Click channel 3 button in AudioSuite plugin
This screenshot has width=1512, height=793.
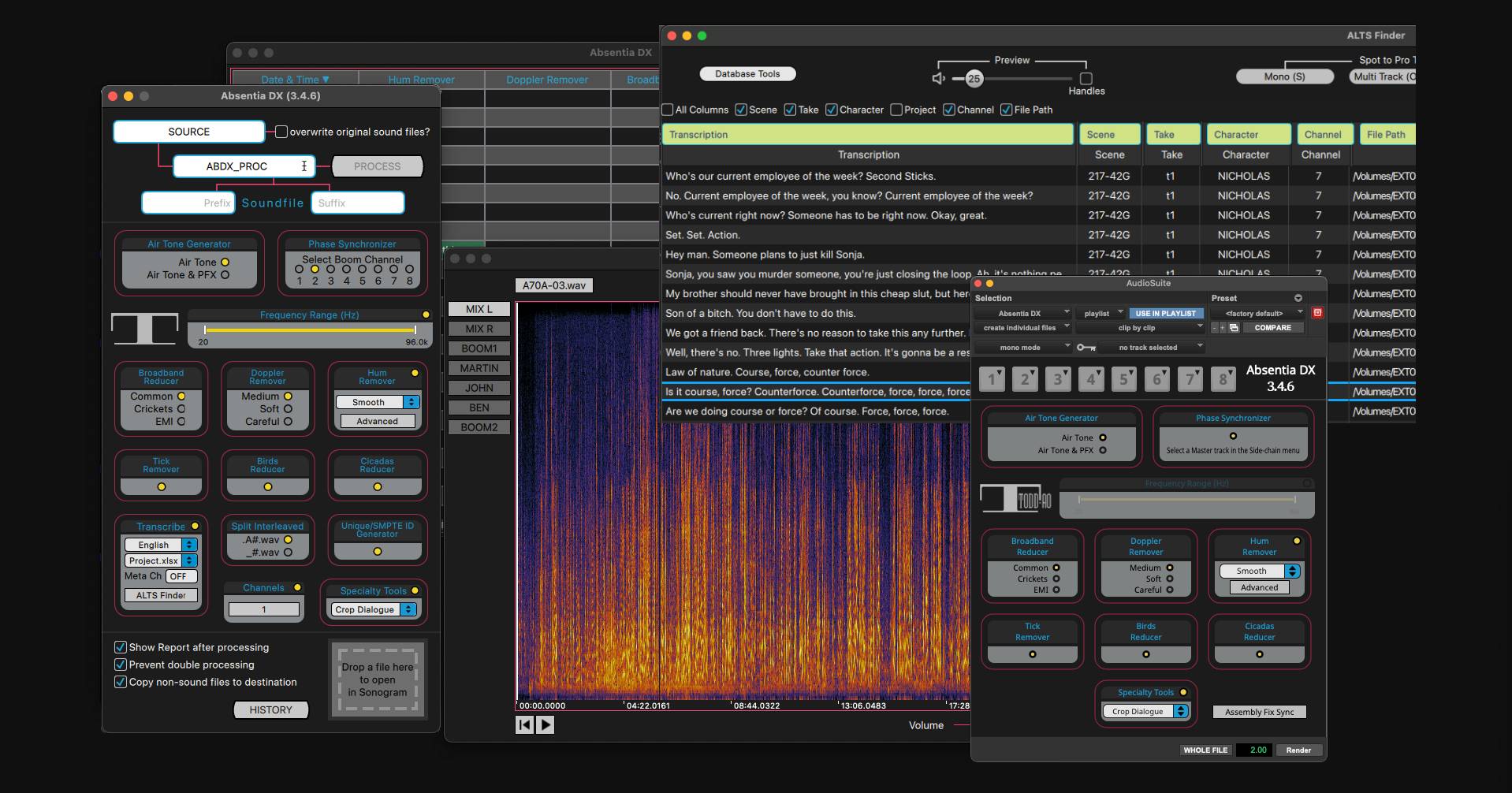[1058, 379]
